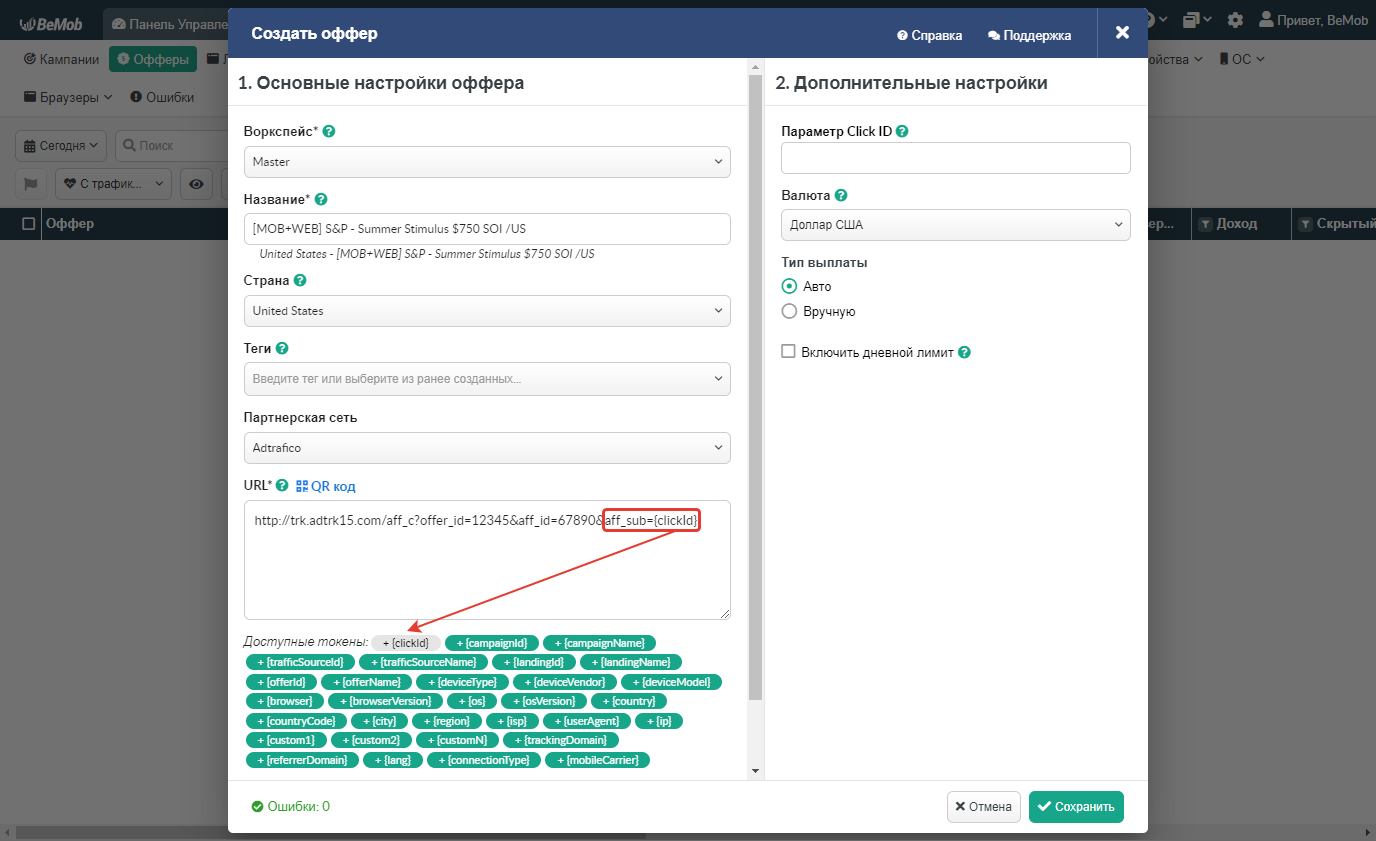Click the help icon beside Страна label
Screen dimensions: 1376x841
click(300, 281)
